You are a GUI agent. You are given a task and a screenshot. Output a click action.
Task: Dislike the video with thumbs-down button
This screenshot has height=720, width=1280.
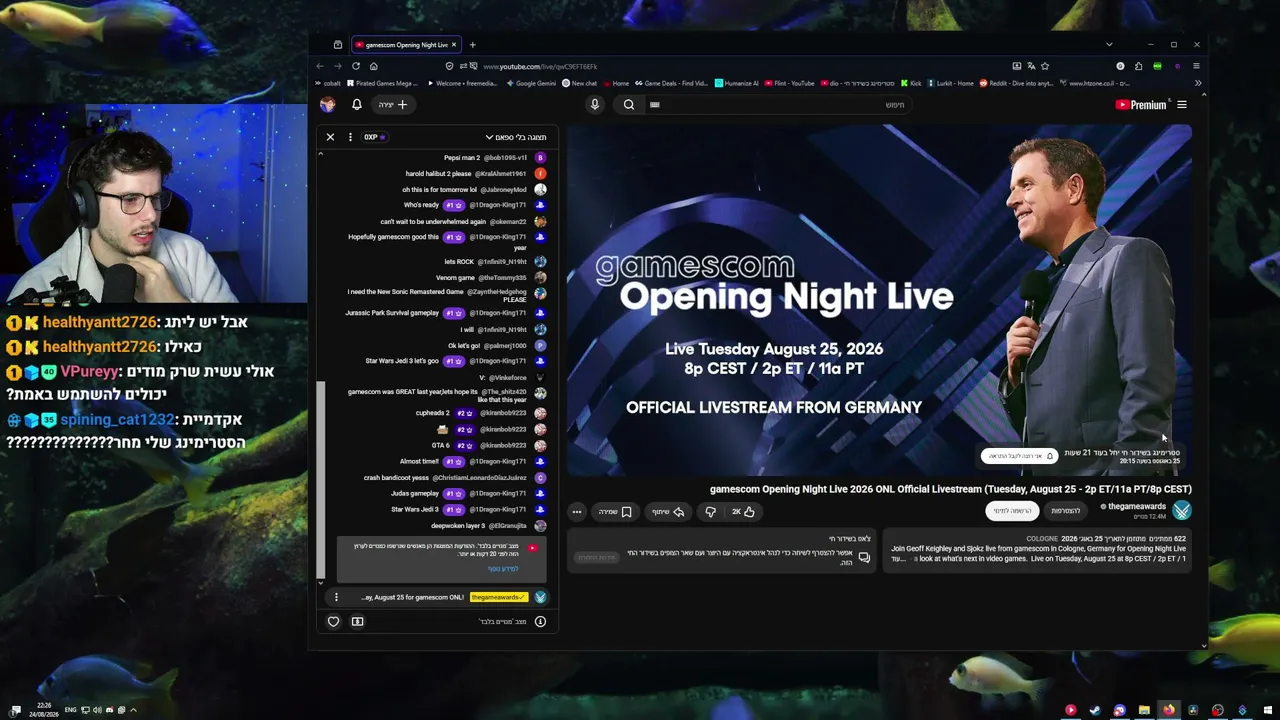[x=710, y=512]
